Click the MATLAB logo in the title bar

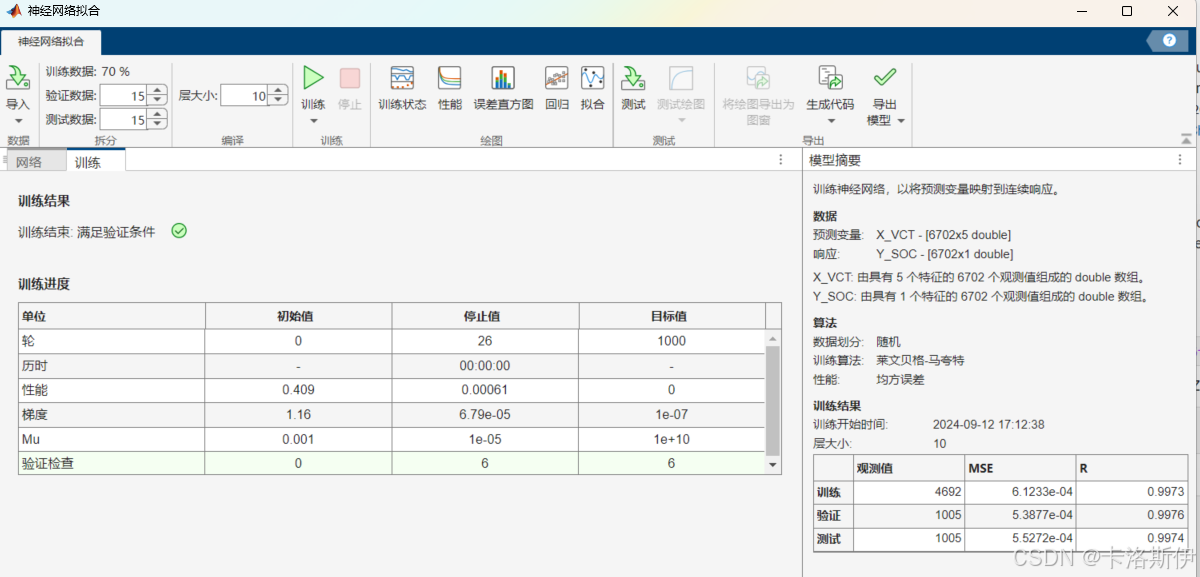[14, 11]
